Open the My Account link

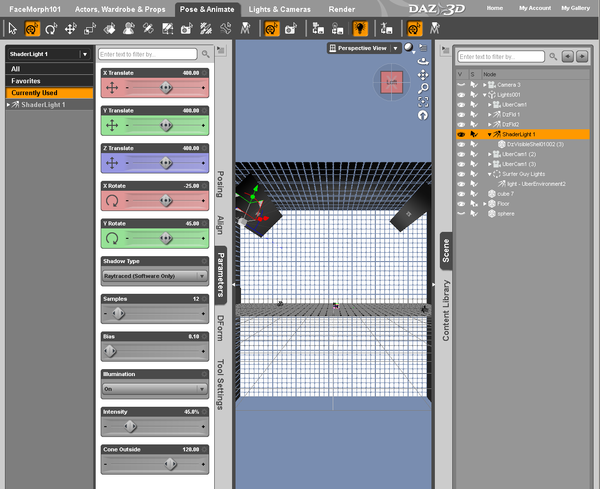(535, 8)
